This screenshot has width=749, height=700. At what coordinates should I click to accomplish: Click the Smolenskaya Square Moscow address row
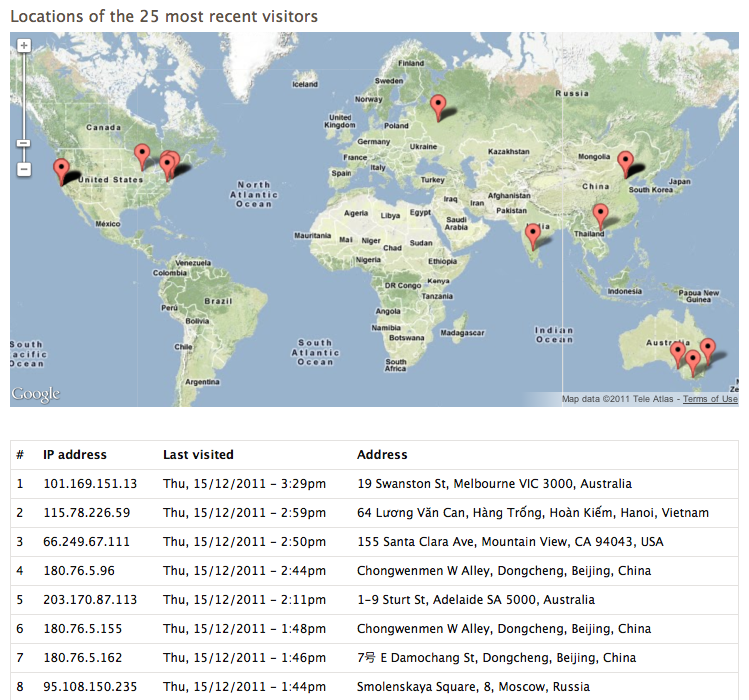tap(374, 687)
